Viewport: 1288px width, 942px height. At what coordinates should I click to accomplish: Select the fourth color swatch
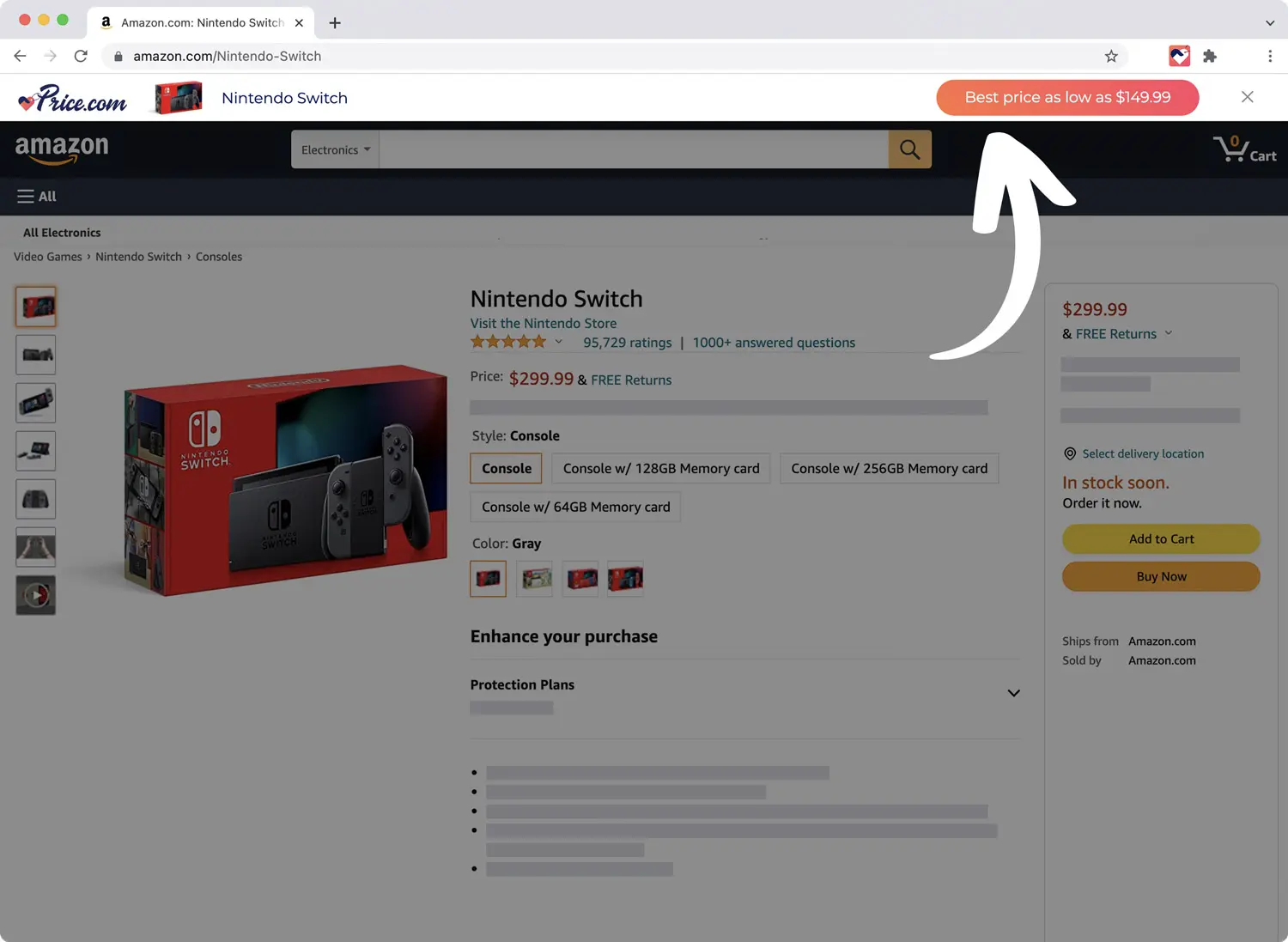tap(625, 579)
